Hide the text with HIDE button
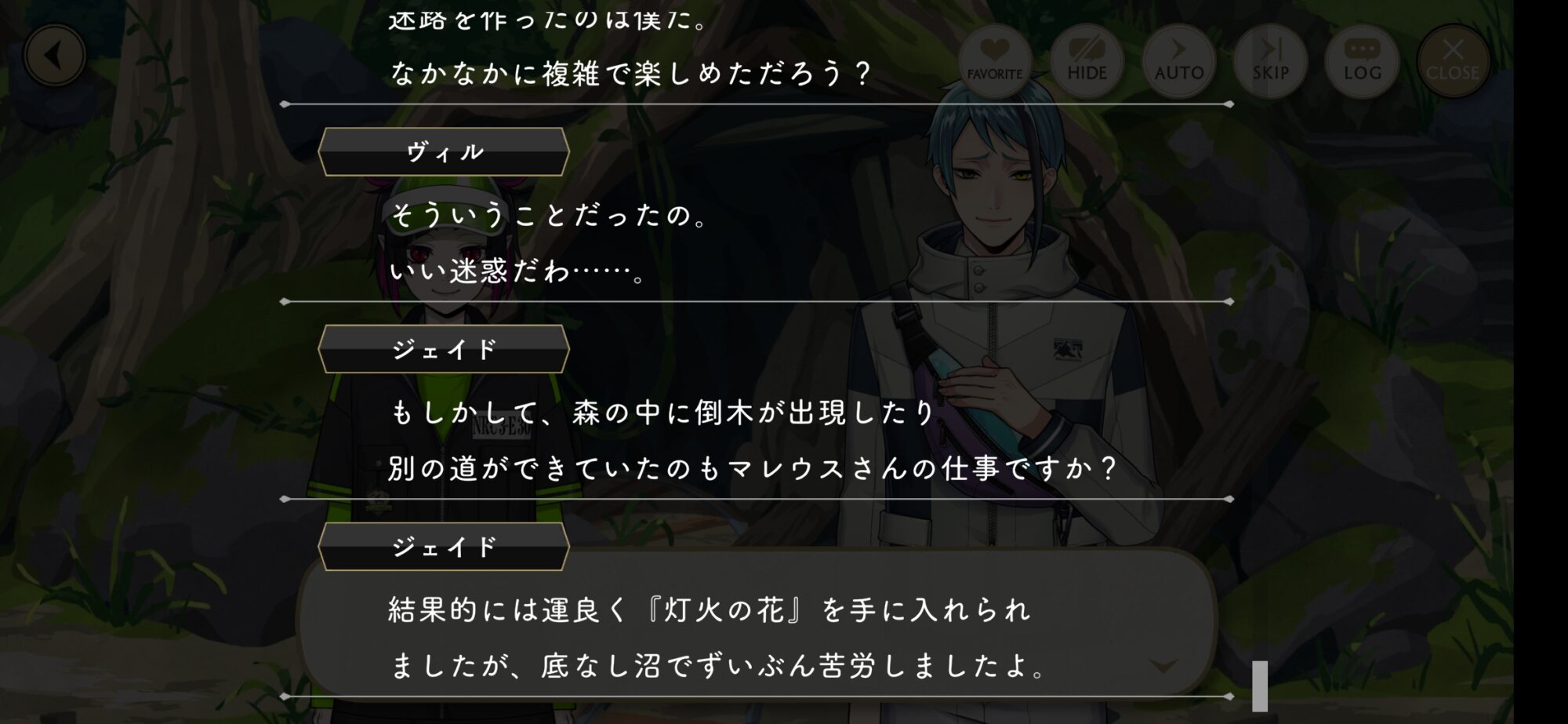Image resolution: width=1568 pixels, height=724 pixels. 1087,60
